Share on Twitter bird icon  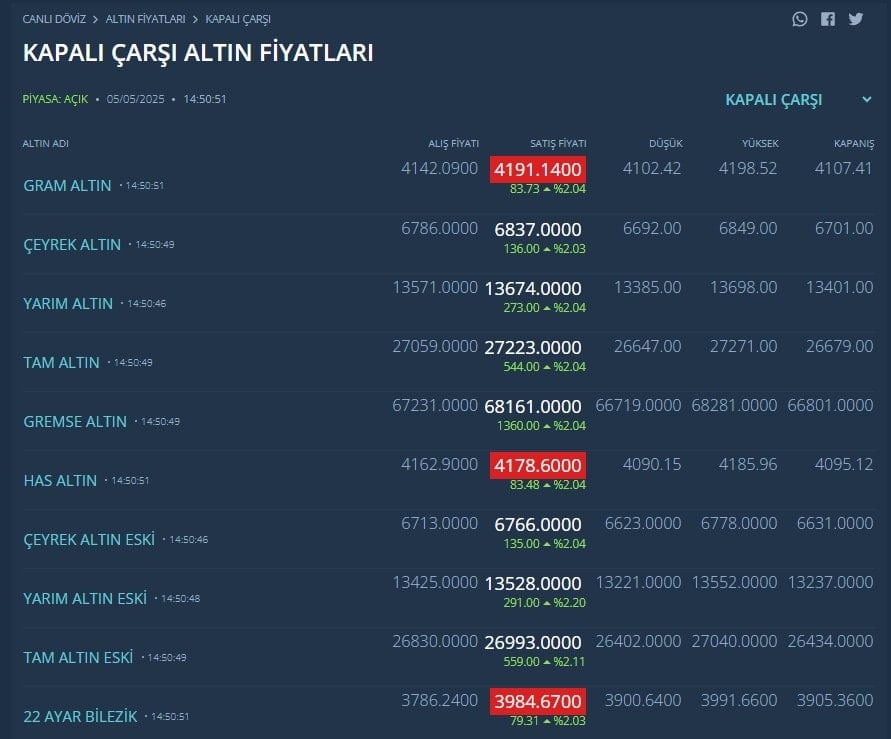[x=856, y=19]
